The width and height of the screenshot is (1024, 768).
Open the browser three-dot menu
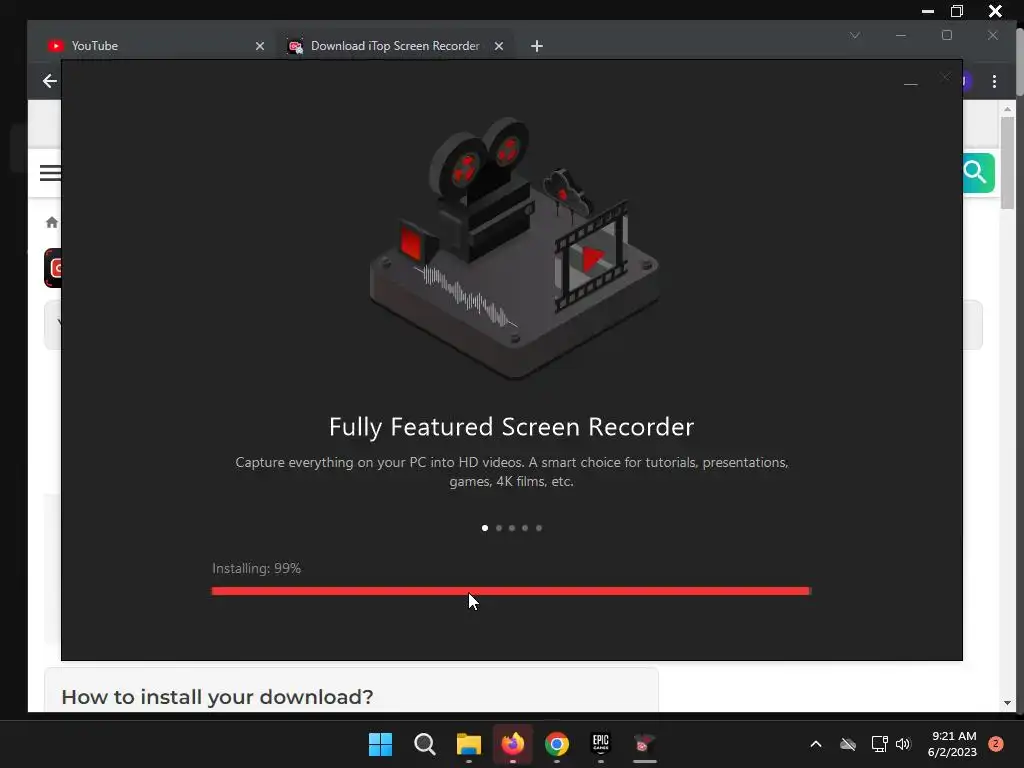(x=994, y=81)
